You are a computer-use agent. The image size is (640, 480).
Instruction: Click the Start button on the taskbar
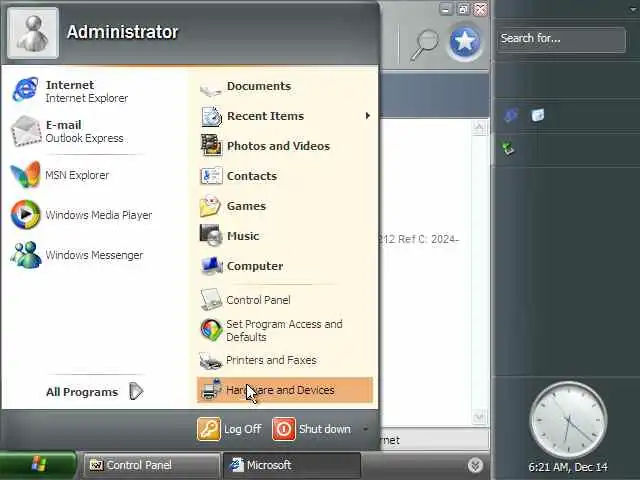(38, 464)
